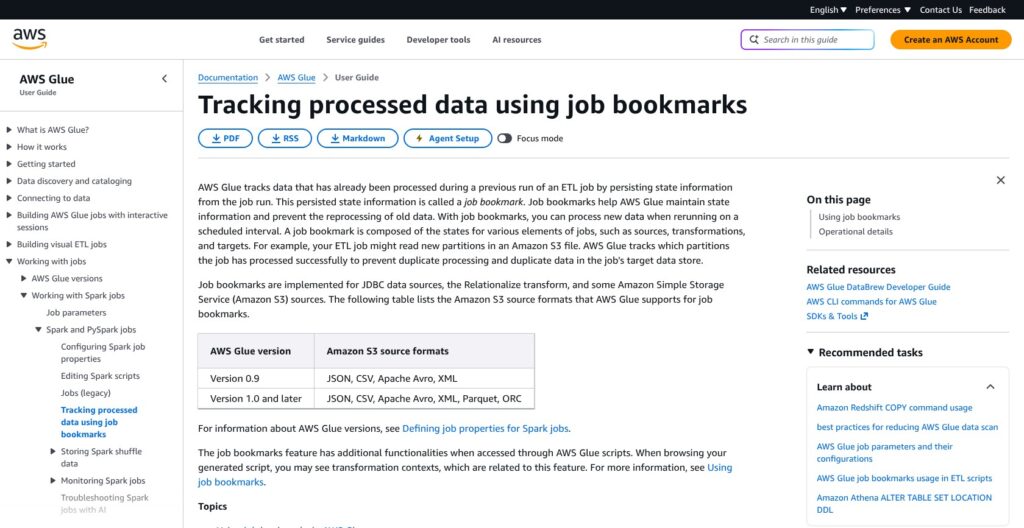This screenshot has height=528, width=1024.
Task: Select the Version 0.9 table cell
Action: 256,378
